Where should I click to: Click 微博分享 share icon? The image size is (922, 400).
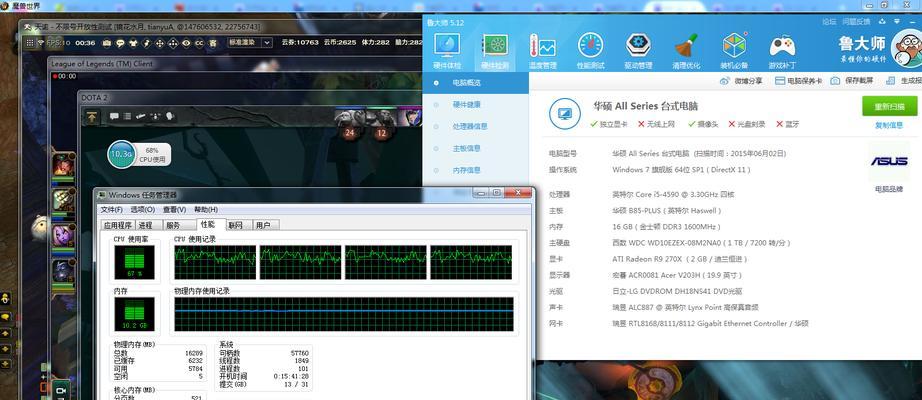[724, 81]
